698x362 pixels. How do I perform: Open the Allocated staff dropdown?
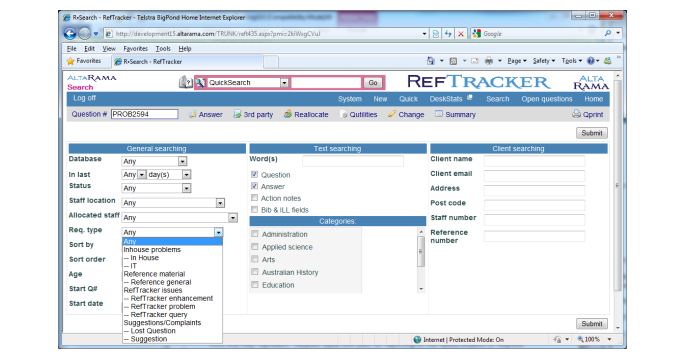pos(233,218)
